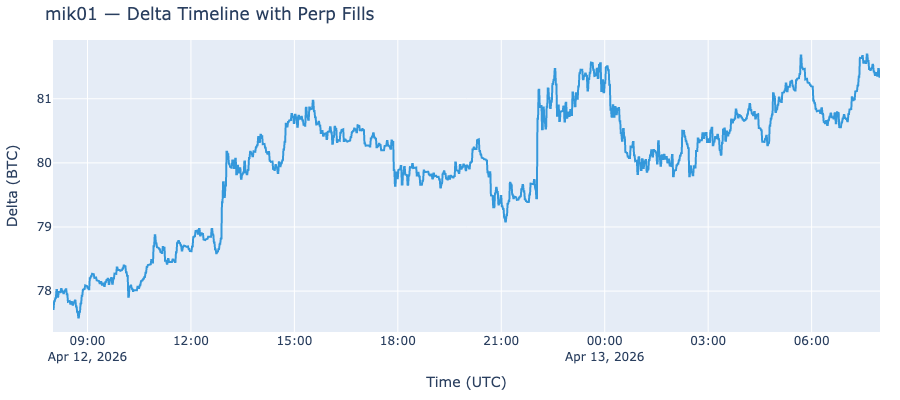Select the 15:00 x-axis tick label
This screenshot has height=400, width=900.
[294, 341]
